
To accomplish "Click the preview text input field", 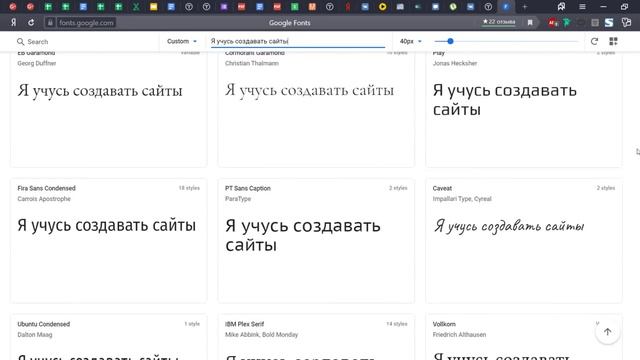I will click(x=298, y=41).
